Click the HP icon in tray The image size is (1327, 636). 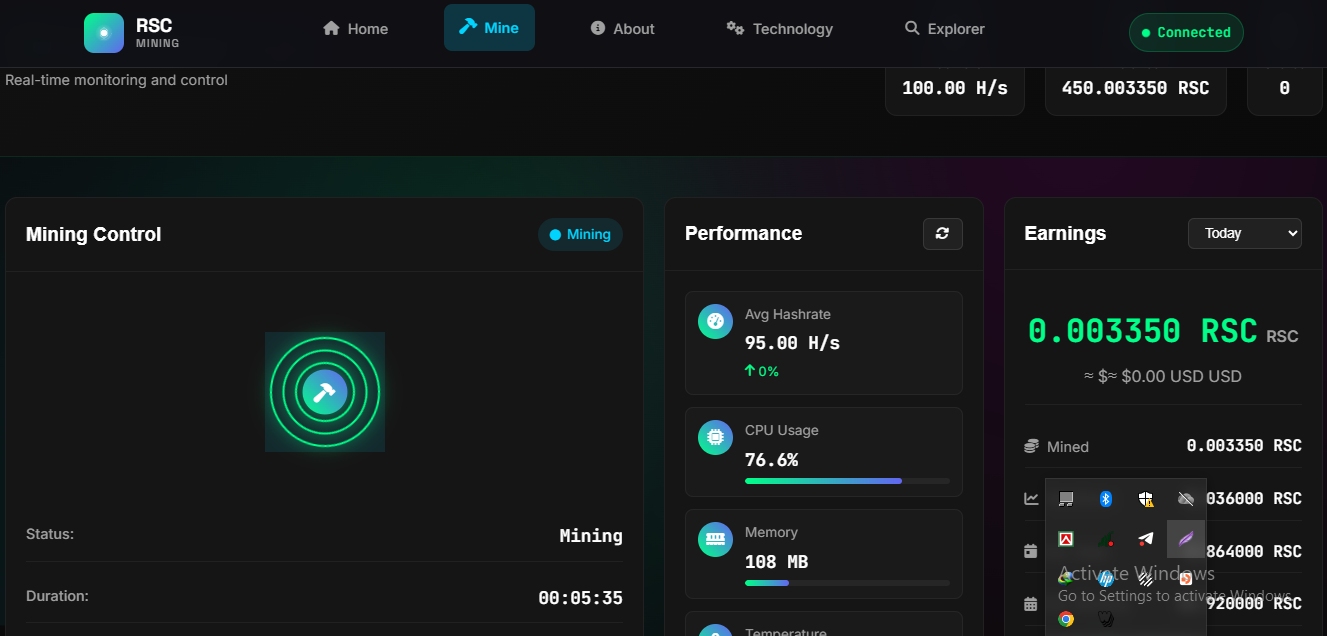point(1106,579)
